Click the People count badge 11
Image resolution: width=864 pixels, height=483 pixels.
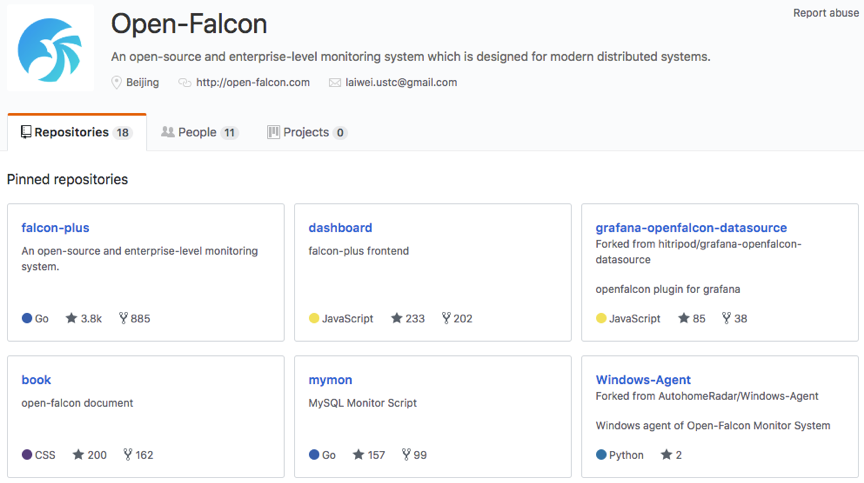(x=229, y=133)
